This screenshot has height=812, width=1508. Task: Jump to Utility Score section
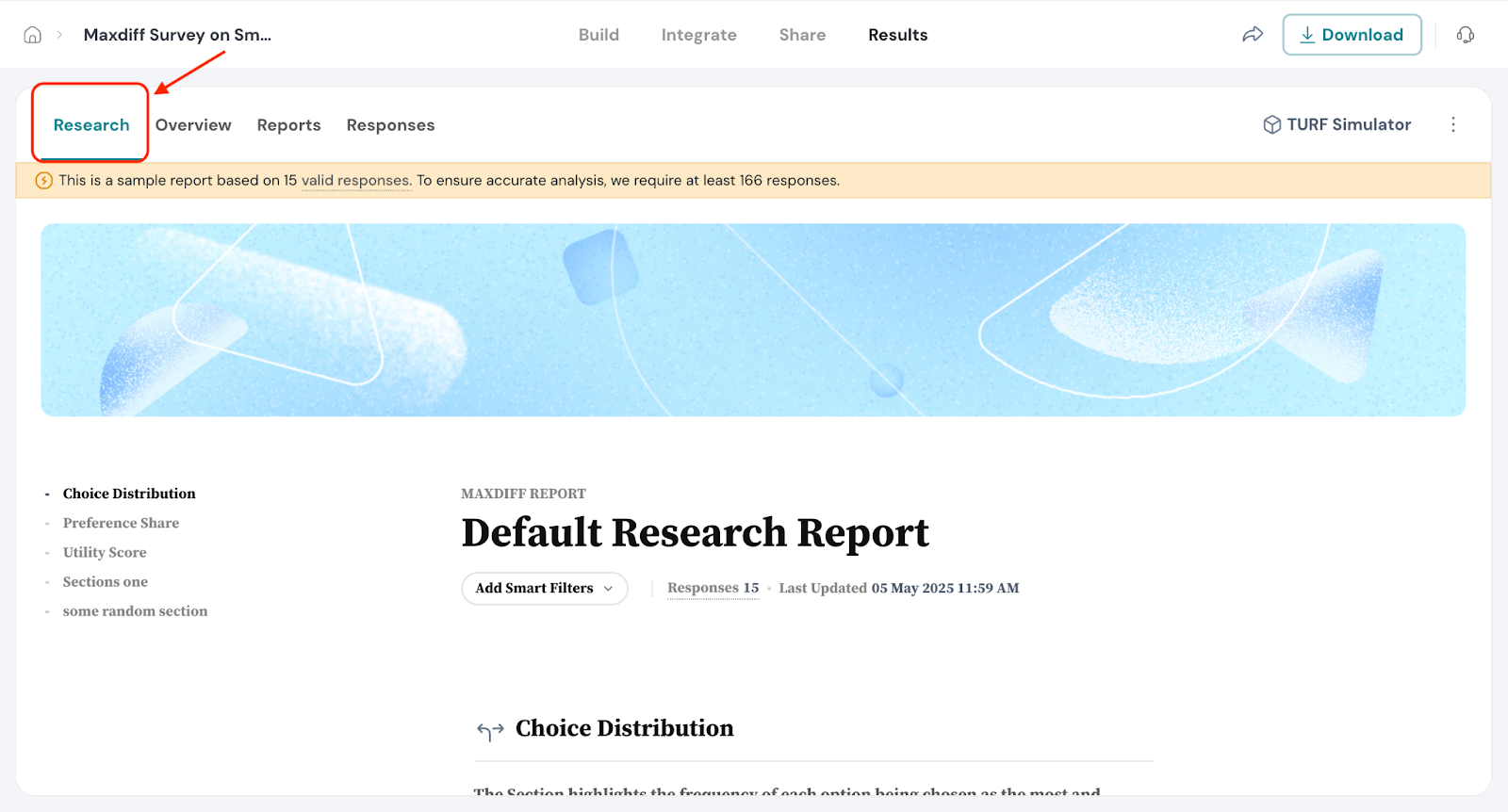click(x=105, y=552)
